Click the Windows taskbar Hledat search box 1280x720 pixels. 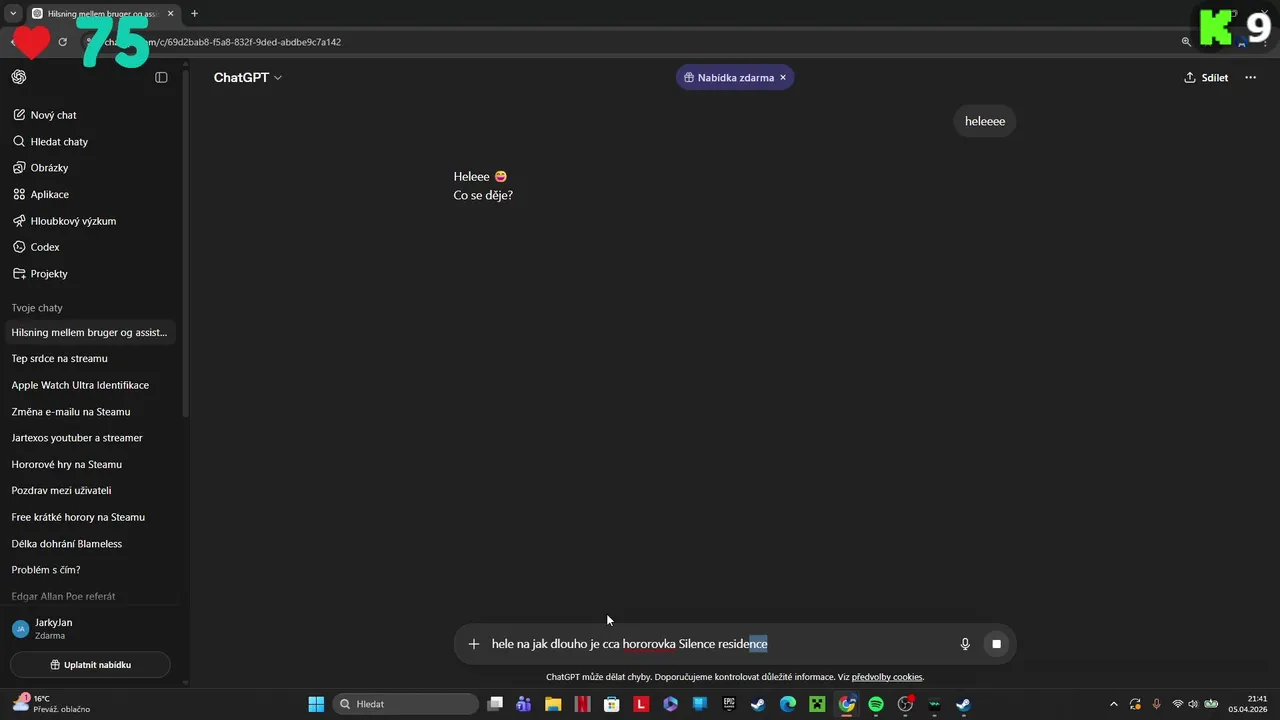405,704
